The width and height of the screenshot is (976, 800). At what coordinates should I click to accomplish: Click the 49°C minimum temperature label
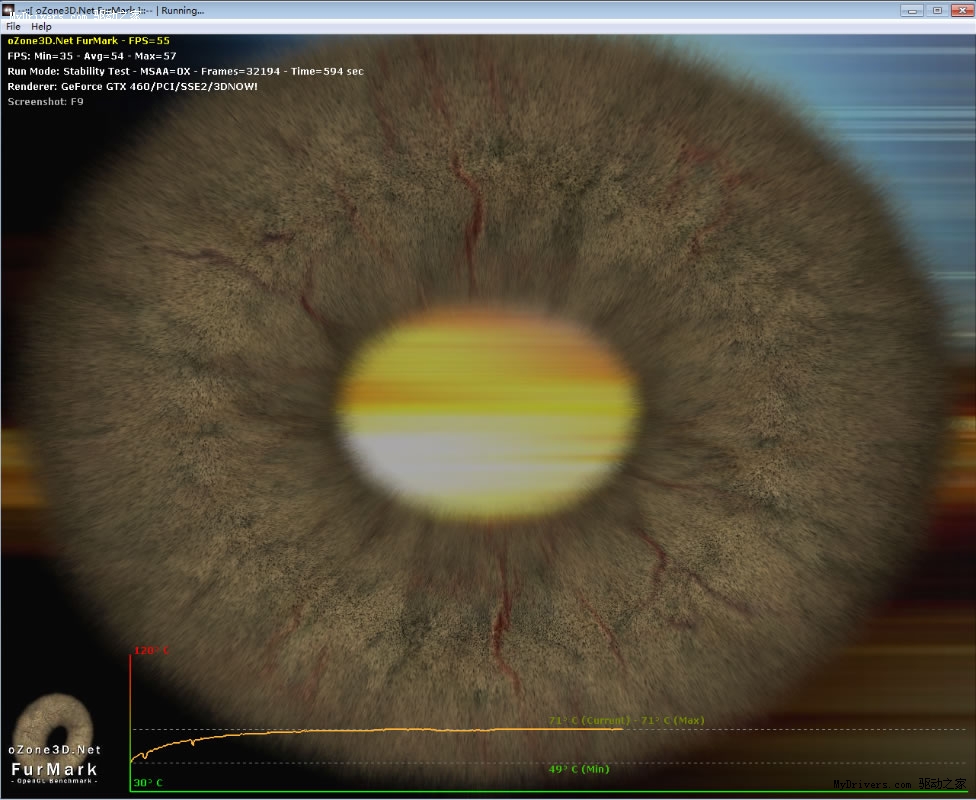tap(578, 769)
